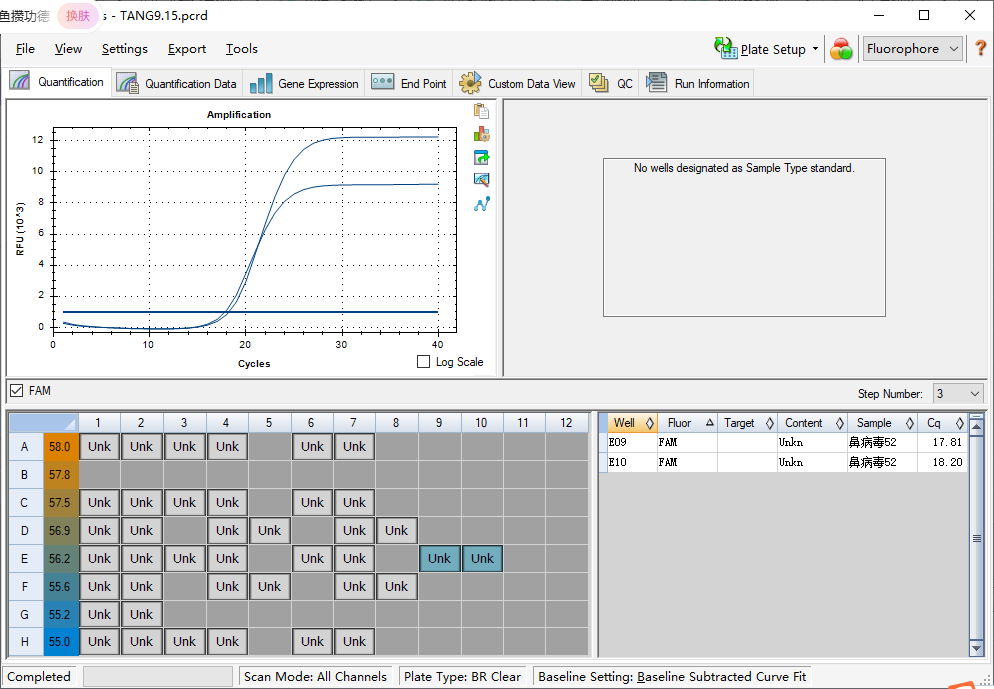Open the Fluorophore dropdown
The width and height of the screenshot is (994, 689).
[x=913, y=49]
